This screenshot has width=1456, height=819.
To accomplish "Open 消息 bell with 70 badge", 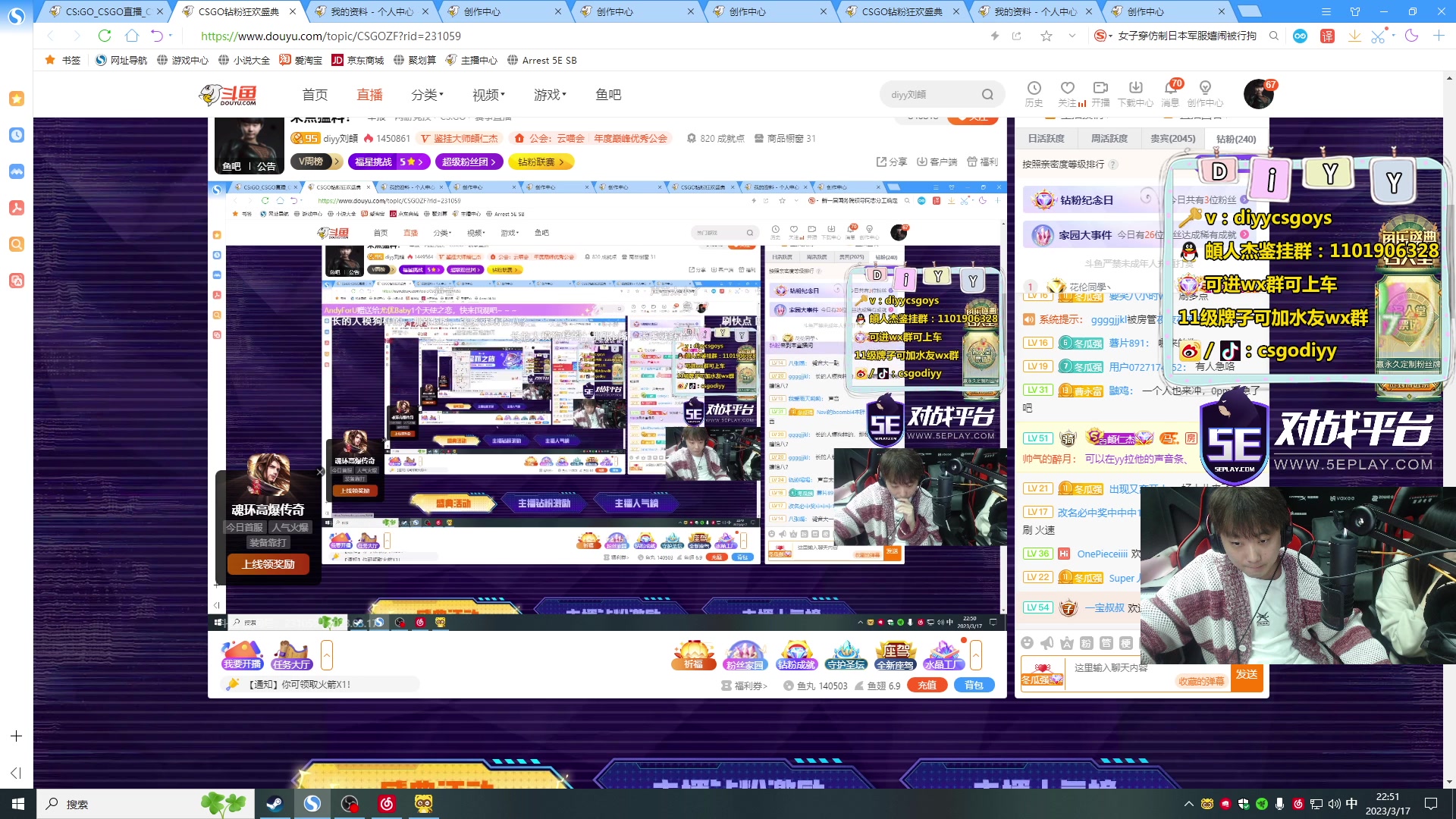I will pyautogui.click(x=1171, y=94).
